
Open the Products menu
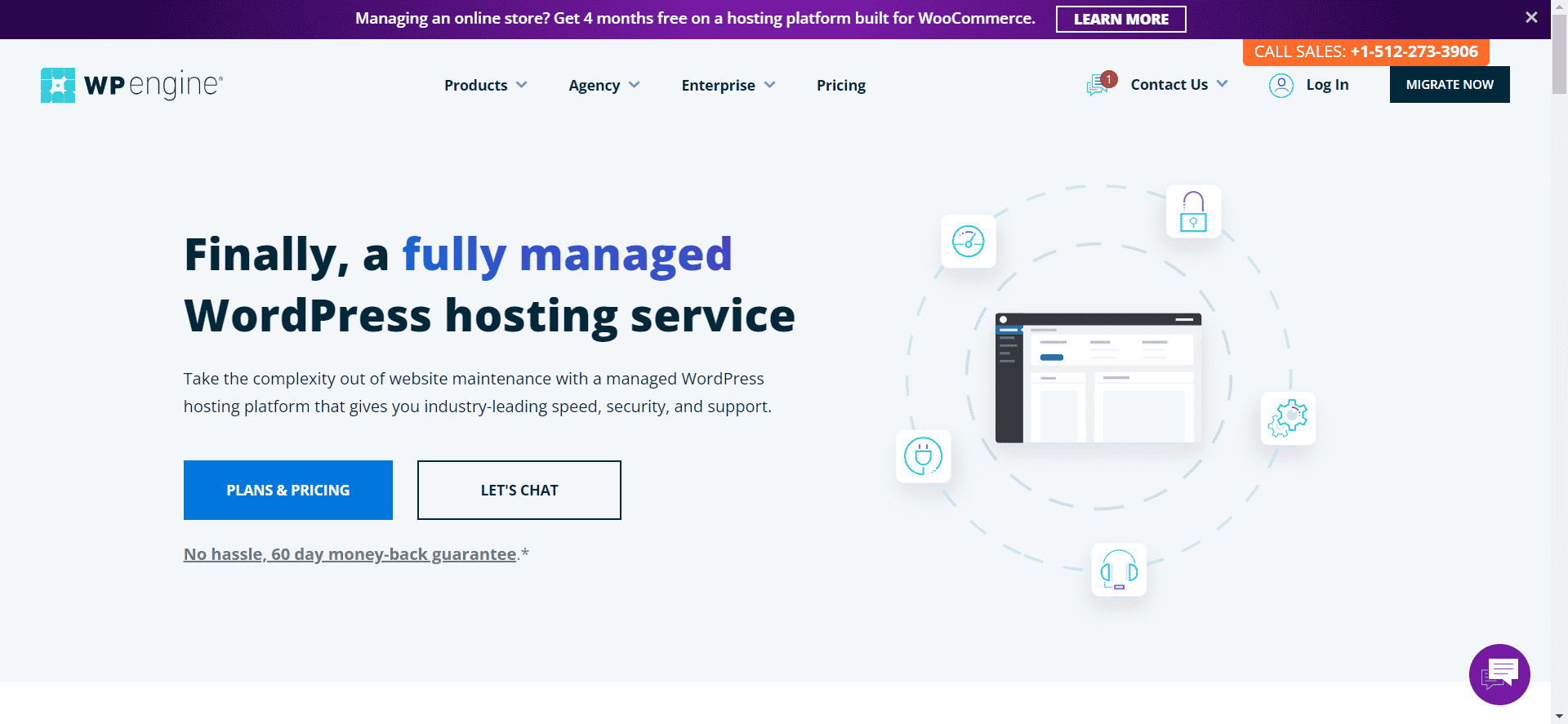[x=476, y=85]
